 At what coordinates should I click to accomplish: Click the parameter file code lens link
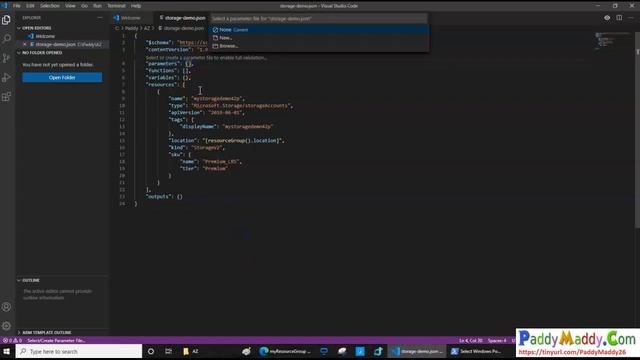206,58
